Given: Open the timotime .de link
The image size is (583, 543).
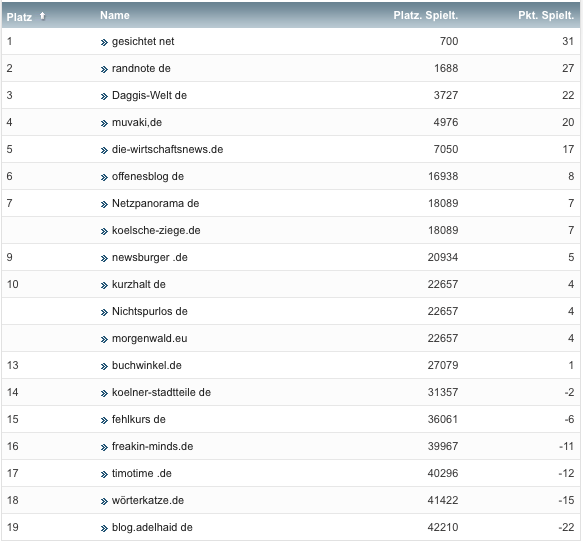Looking at the screenshot, I should pyautogui.click(x=142, y=473).
